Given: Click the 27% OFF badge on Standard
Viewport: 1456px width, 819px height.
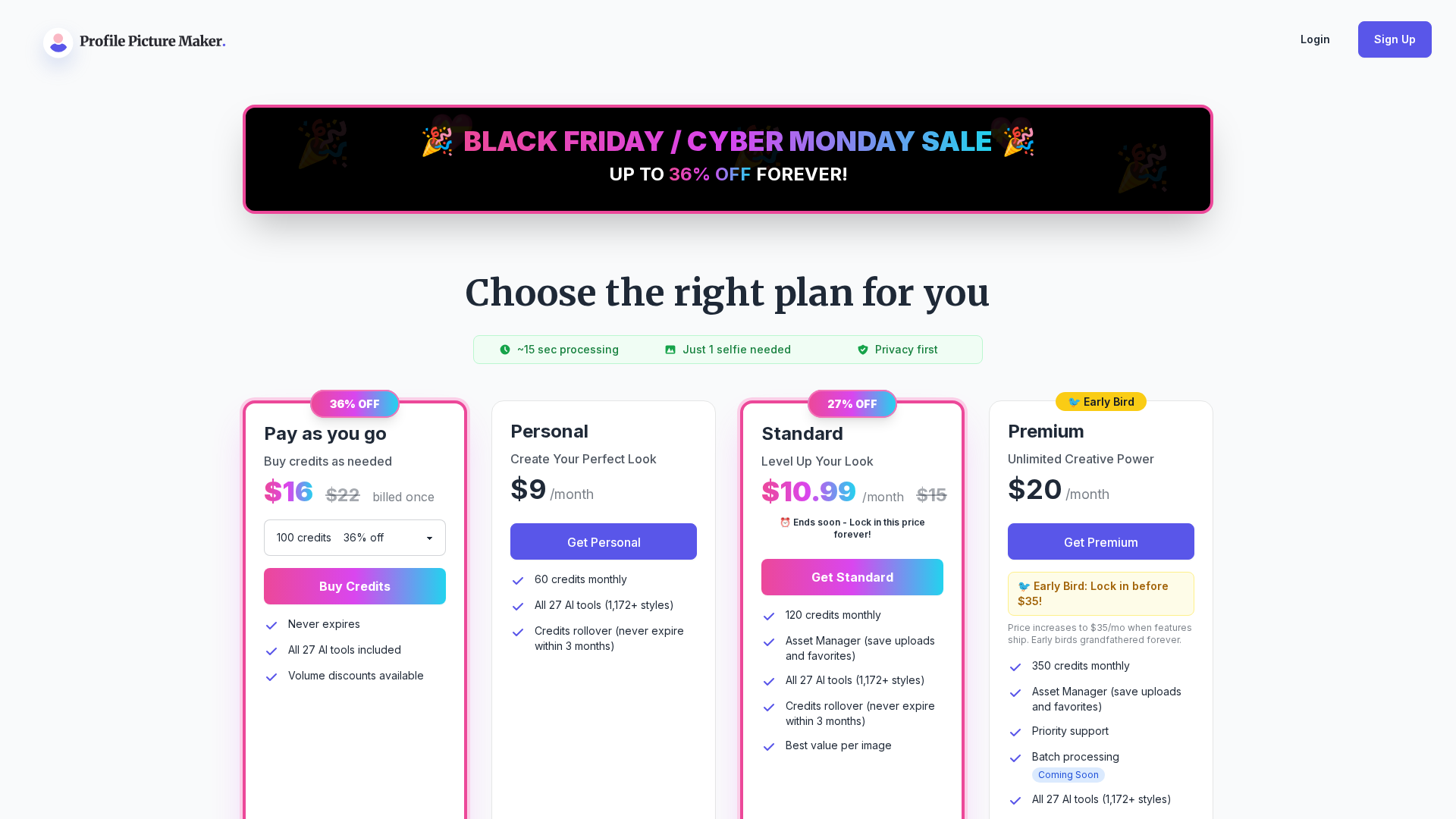Looking at the screenshot, I should (x=852, y=404).
